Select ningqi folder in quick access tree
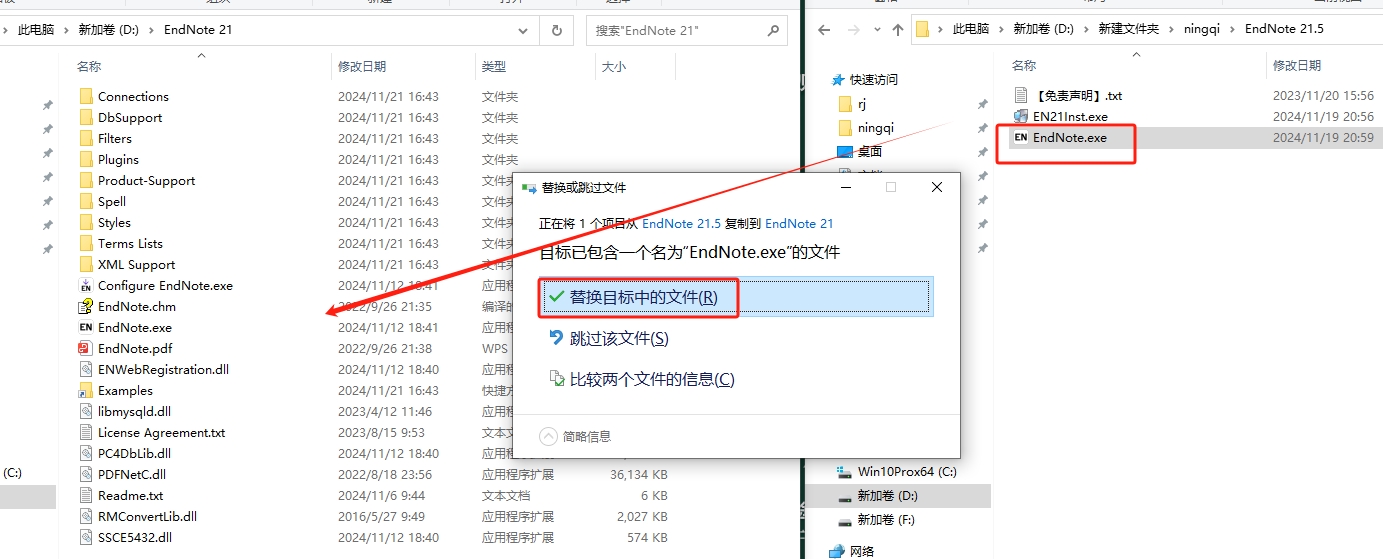Viewport: 1383px width, 559px height. coord(876,128)
